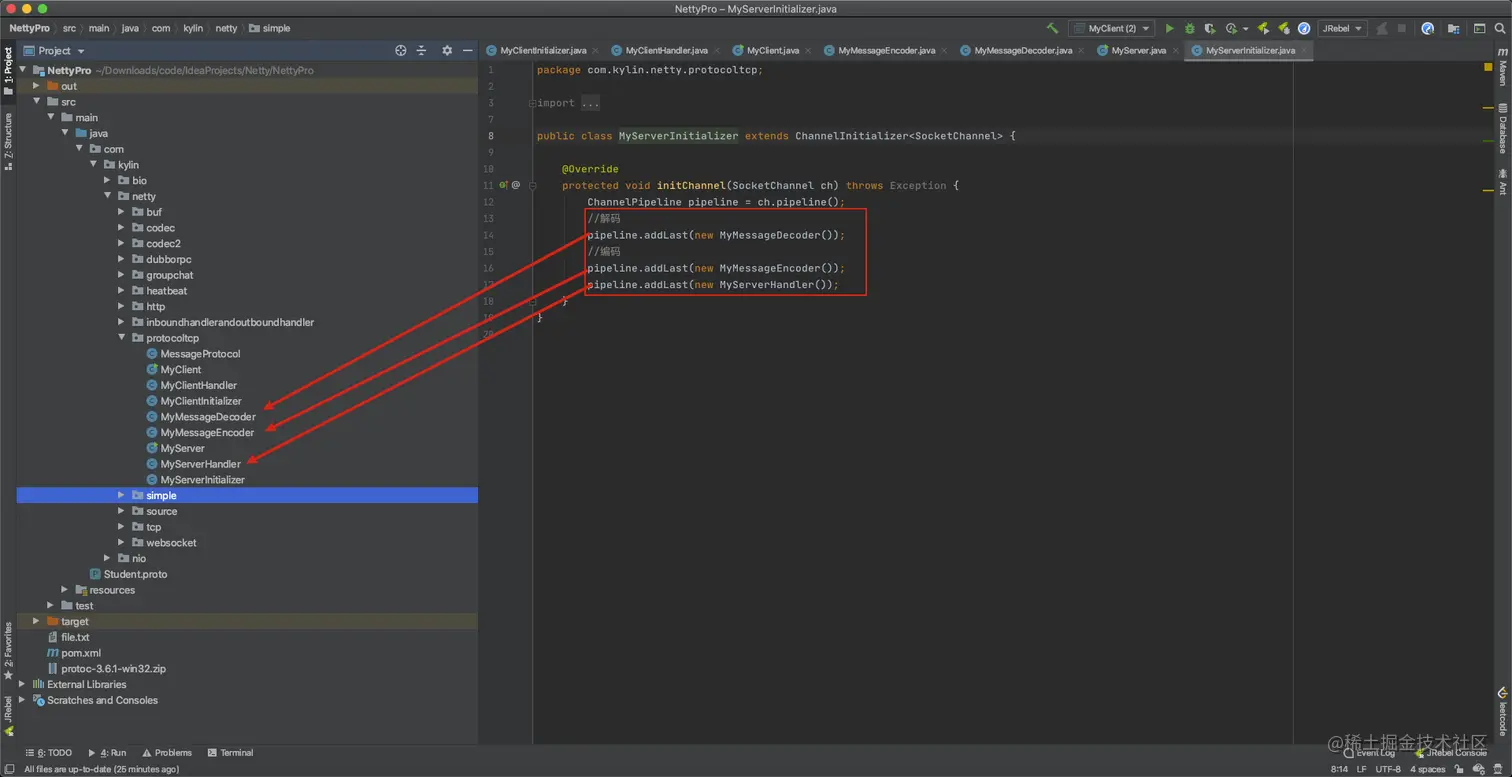The height and width of the screenshot is (777, 1512).
Task: Expand the groupchat package
Action: point(122,275)
